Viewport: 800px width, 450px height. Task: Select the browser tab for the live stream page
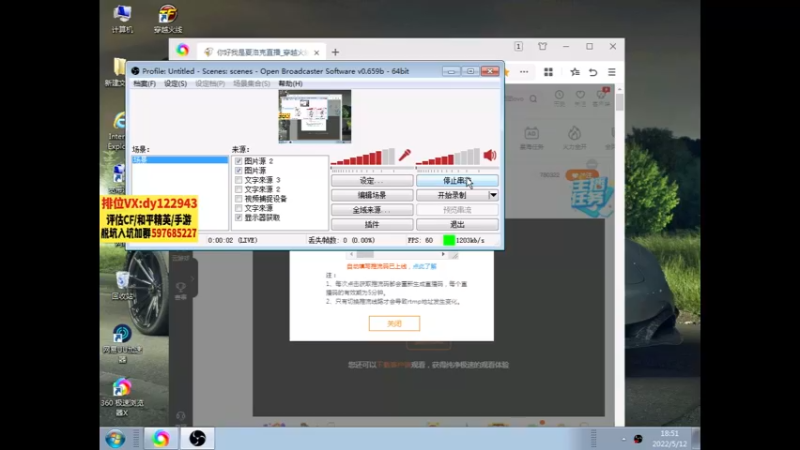(260, 52)
